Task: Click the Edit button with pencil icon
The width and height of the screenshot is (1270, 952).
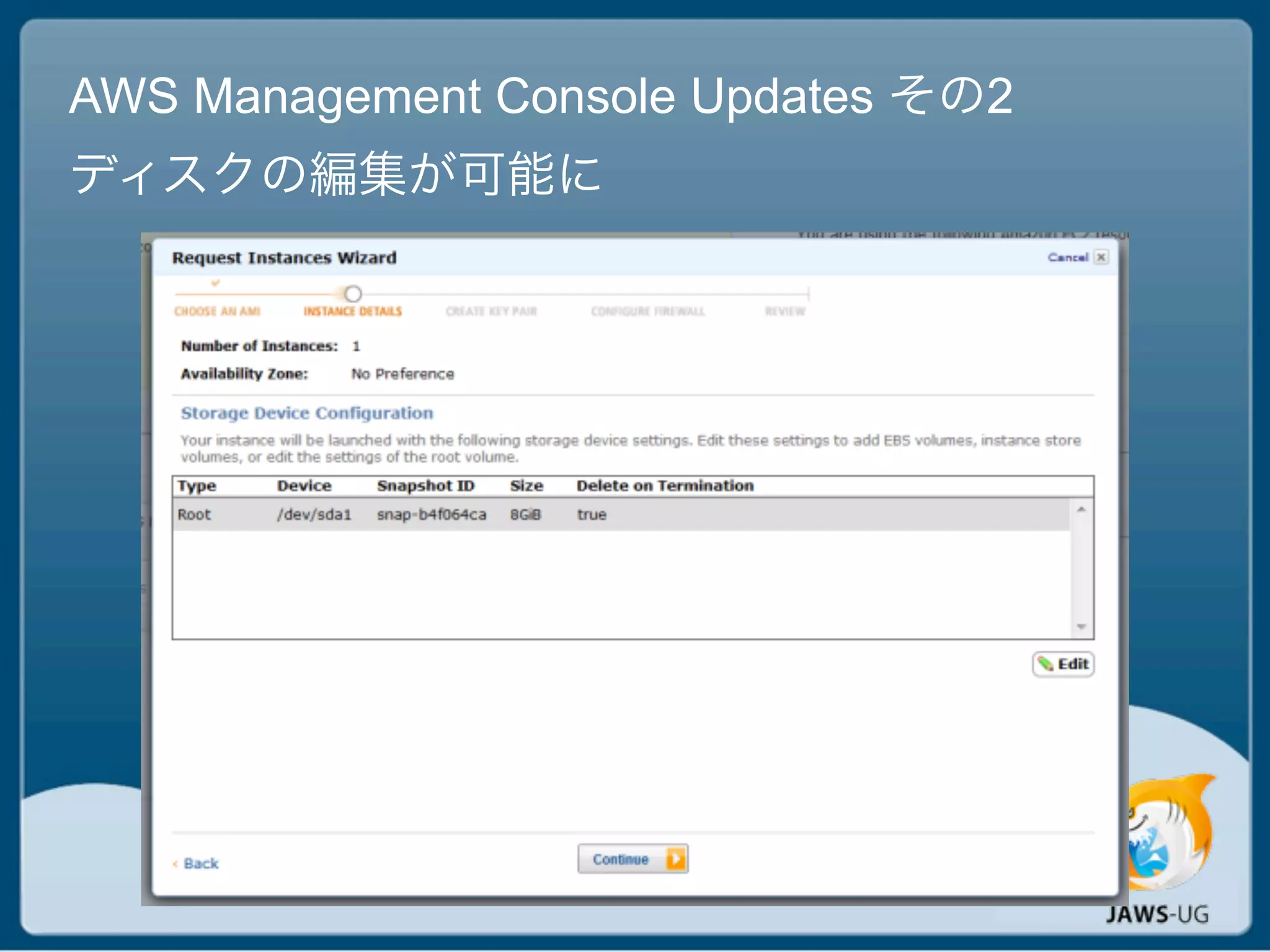Action: coord(1063,664)
